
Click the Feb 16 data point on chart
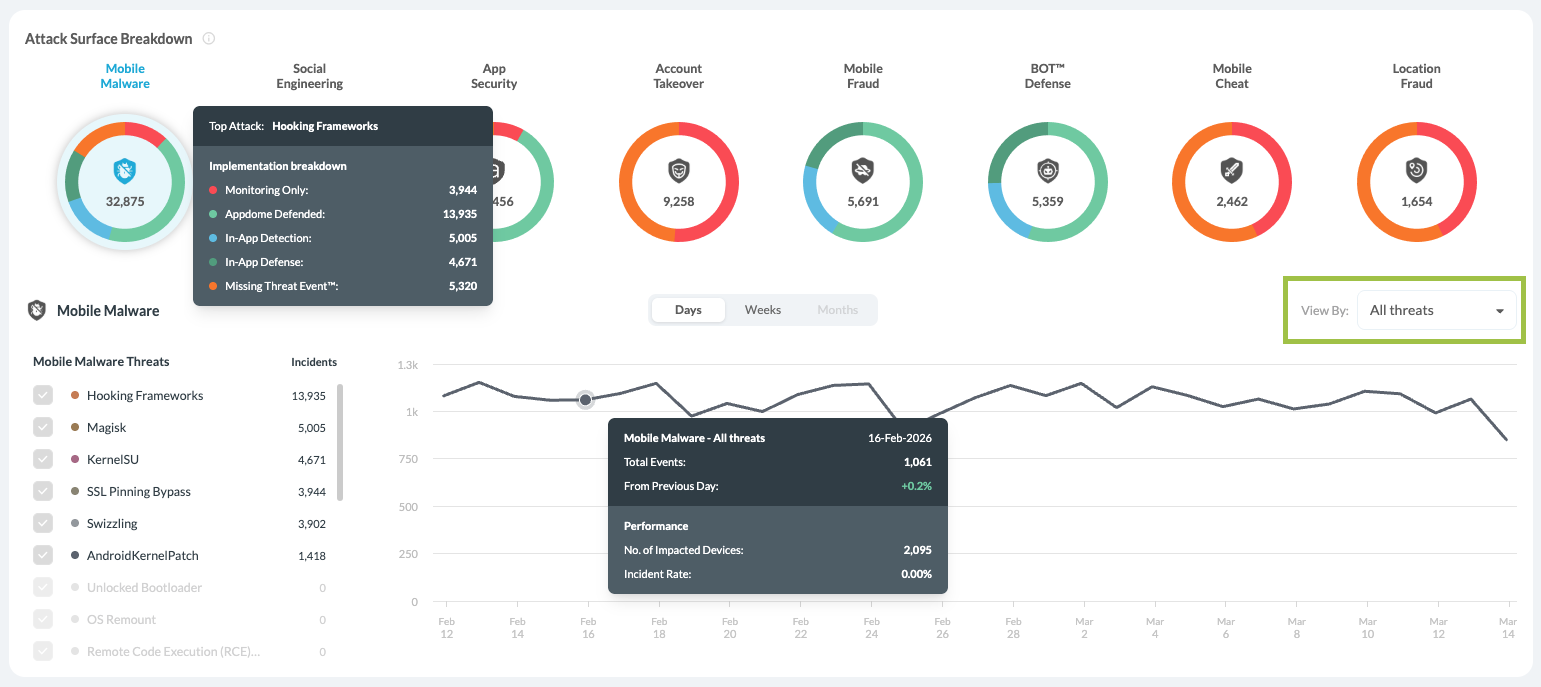(586, 399)
